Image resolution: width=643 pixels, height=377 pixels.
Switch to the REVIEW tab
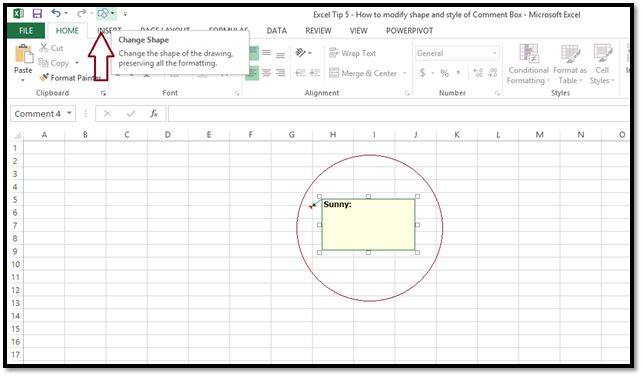(x=318, y=31)
